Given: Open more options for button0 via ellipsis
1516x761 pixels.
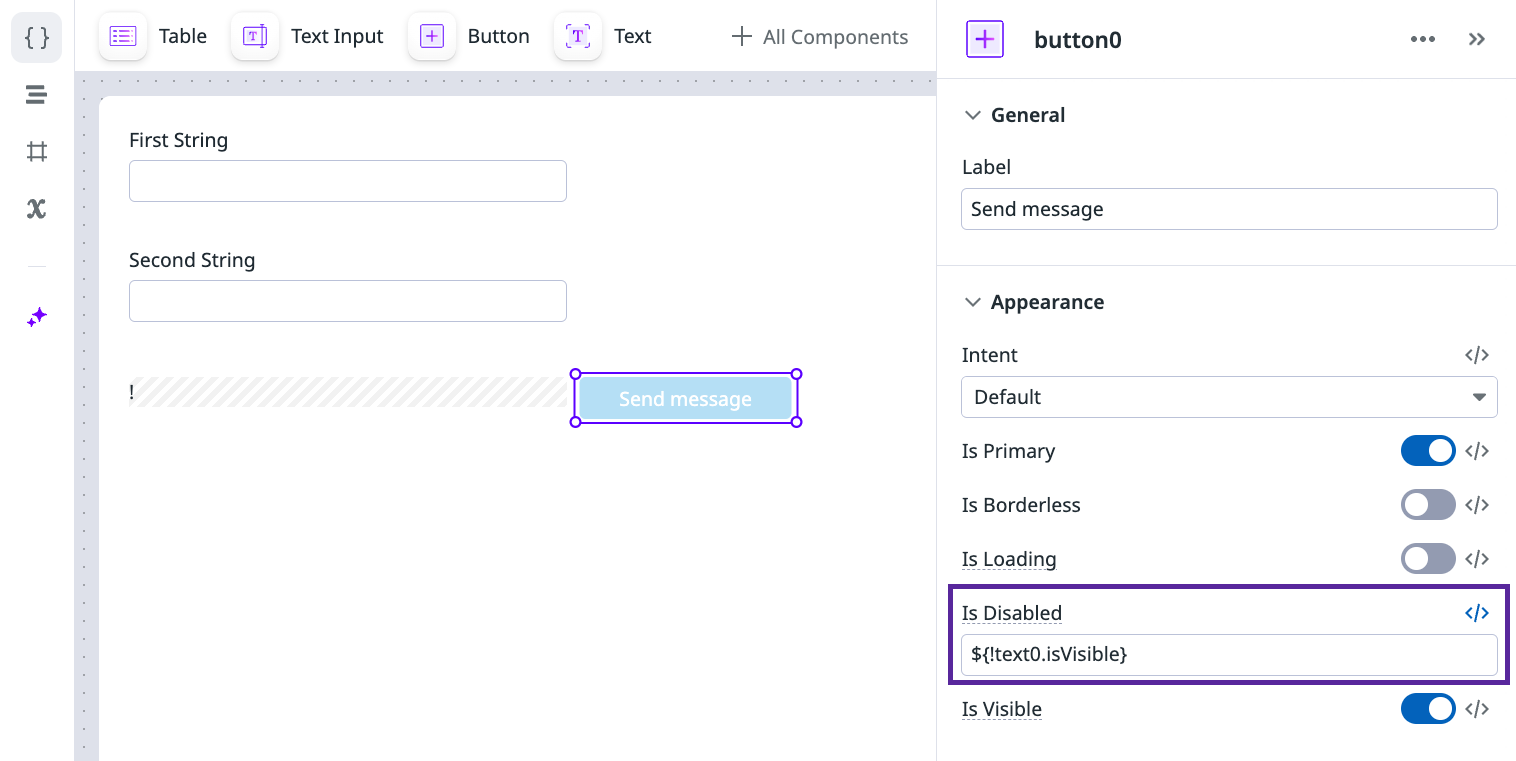Looking at the screenshot, I should tap(1422, 39).
